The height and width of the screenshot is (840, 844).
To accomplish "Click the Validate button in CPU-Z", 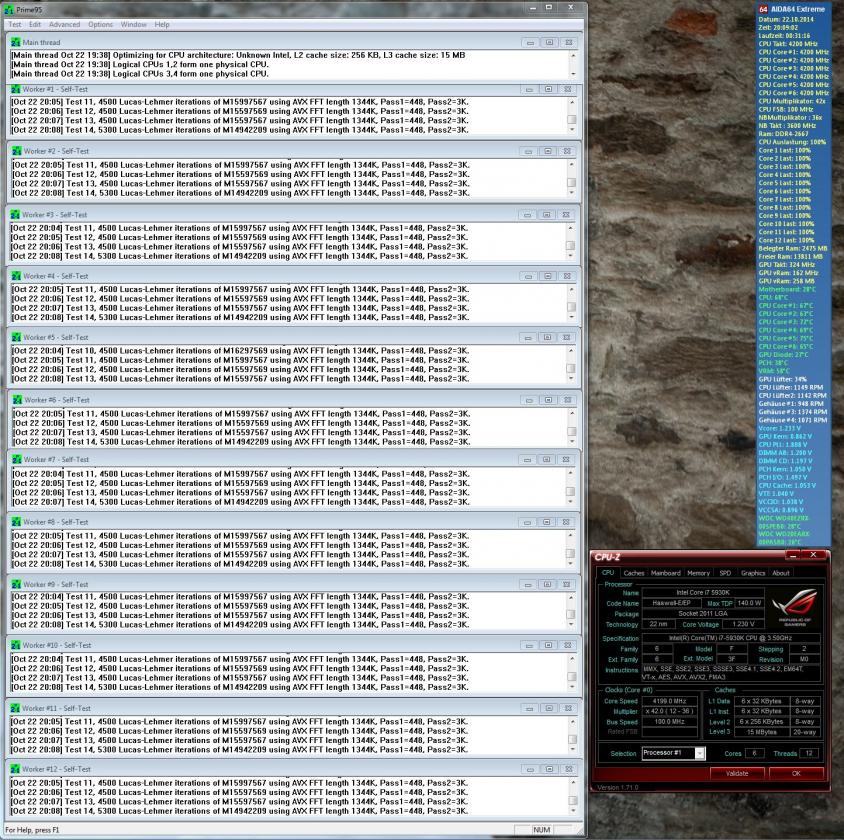I will [737, 773].
